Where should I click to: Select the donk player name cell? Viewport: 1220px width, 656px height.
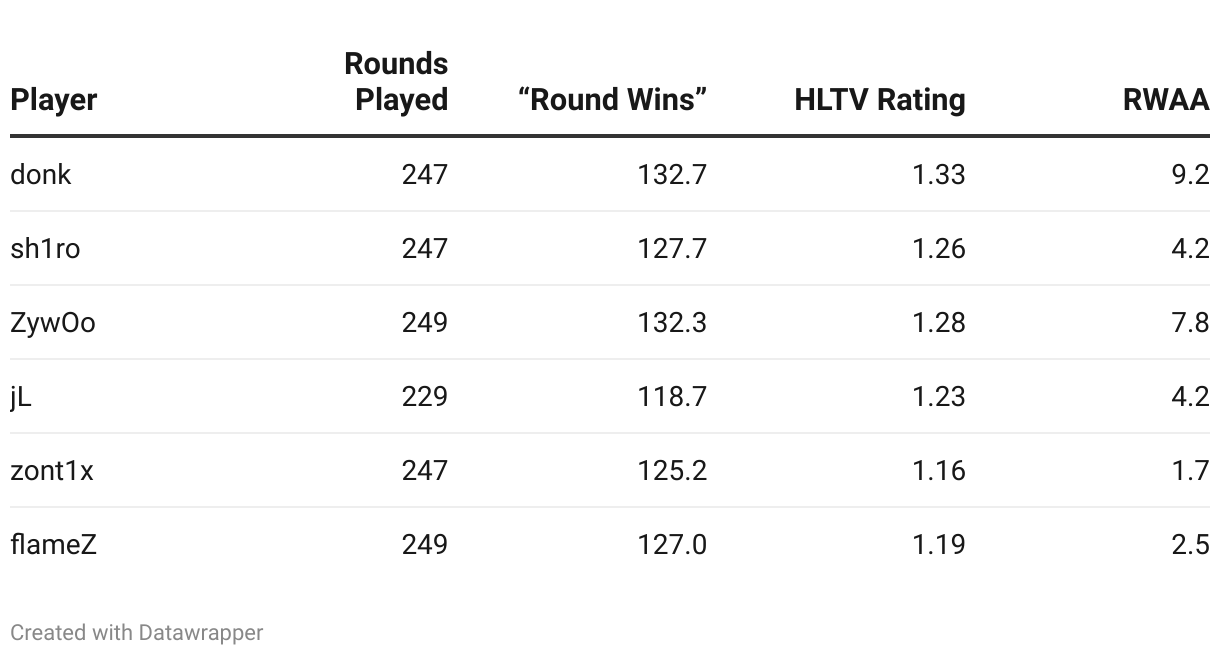tap(41, 174)
